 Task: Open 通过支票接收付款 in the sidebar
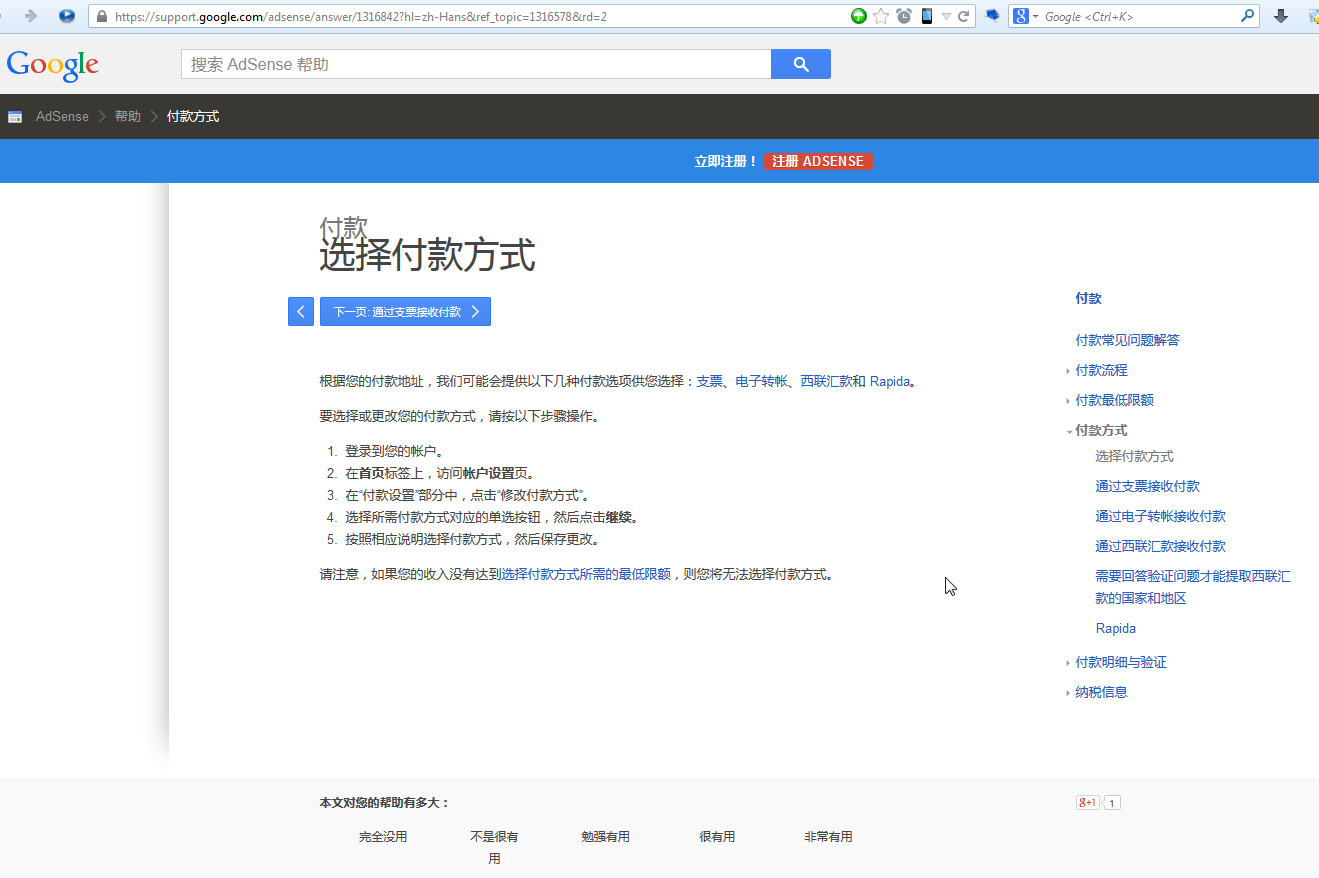click(x=1147, y=486)
